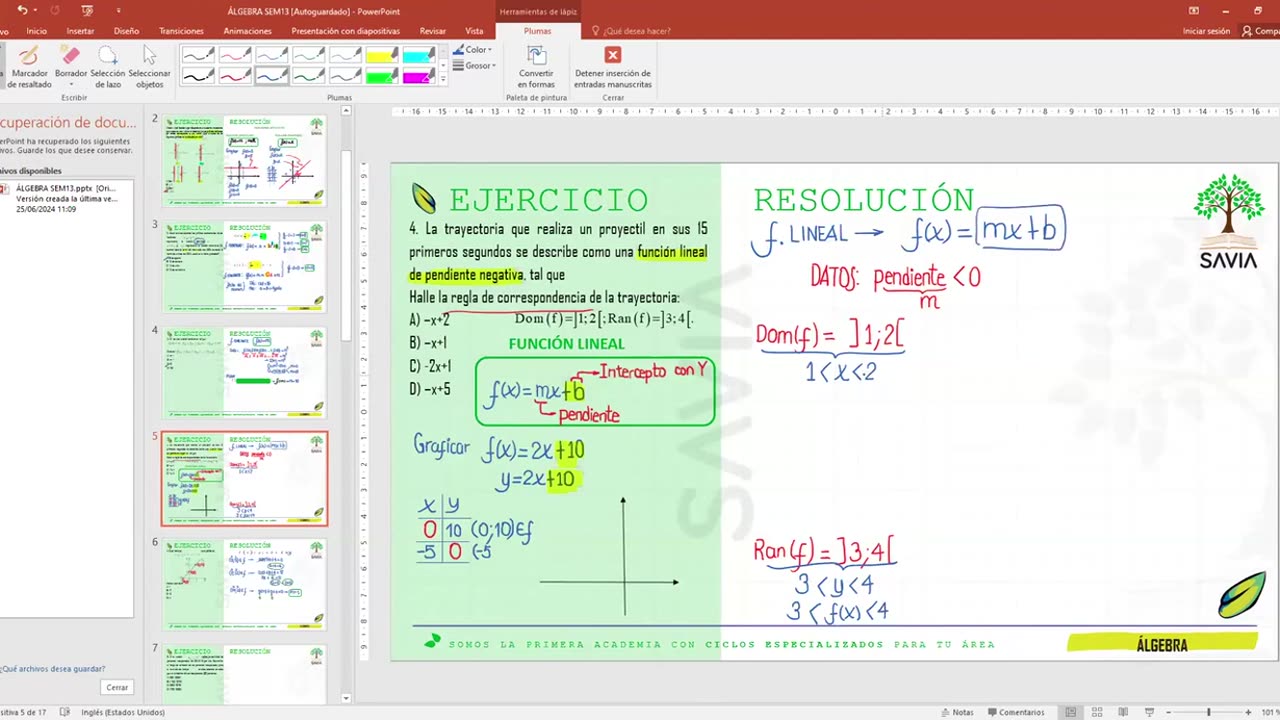Start Slide Show view from status bar
Image resolution: width=1280 pixels, height=720 pixels.
coord(1151,712)
